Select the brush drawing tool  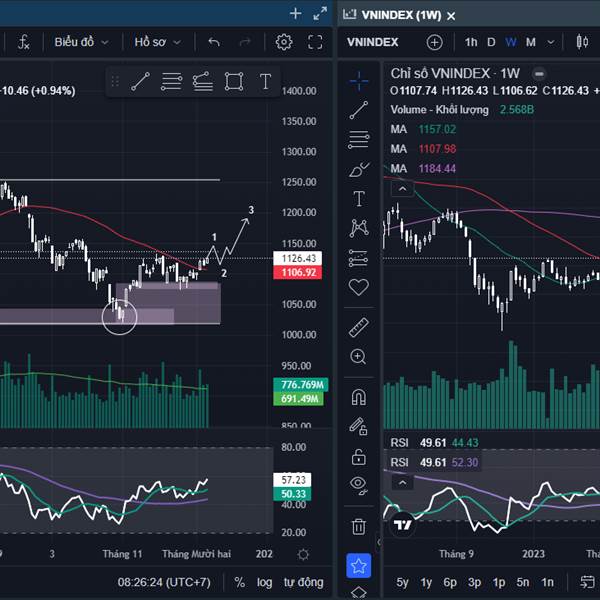359,169
